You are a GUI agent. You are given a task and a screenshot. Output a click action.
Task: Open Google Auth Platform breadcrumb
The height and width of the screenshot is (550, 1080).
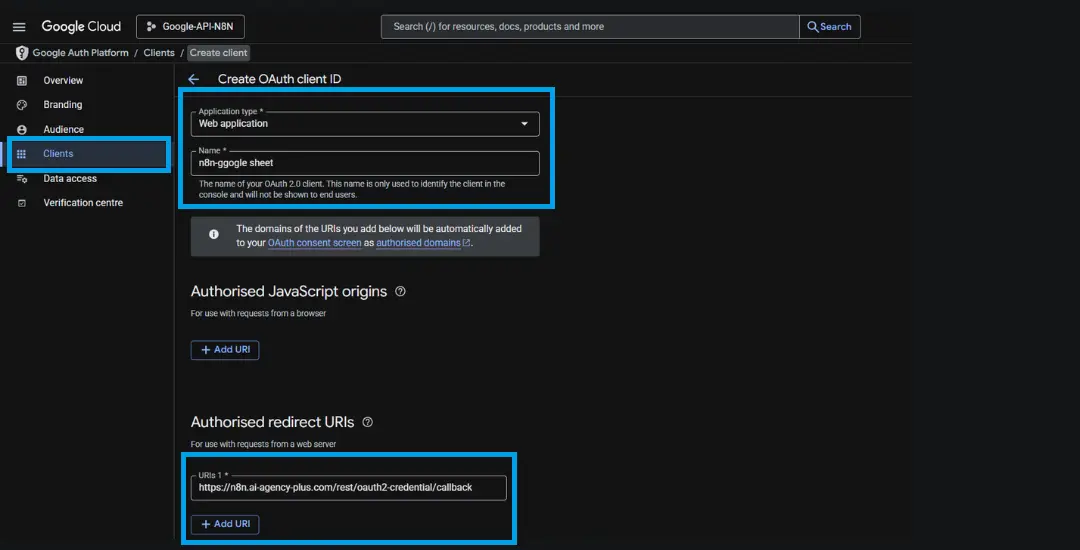[81, 53]
